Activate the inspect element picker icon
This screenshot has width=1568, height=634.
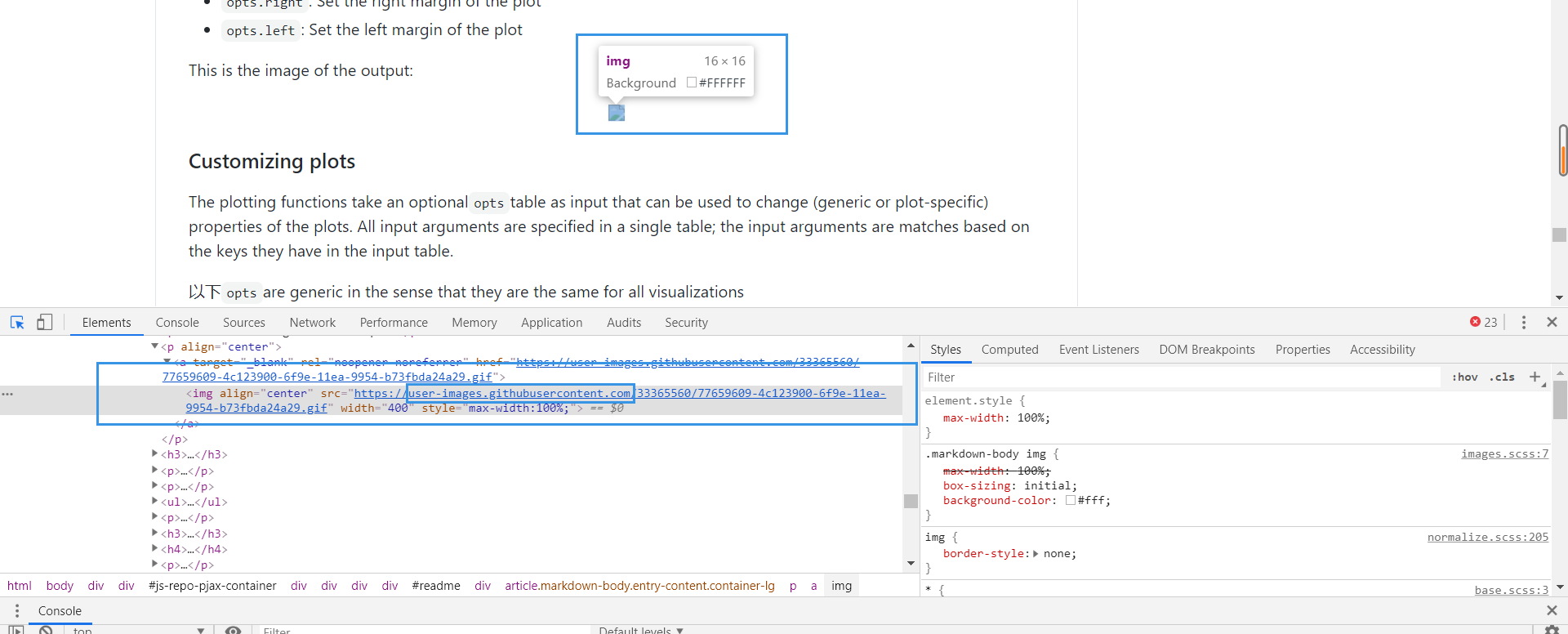click(x=17, y=323)
